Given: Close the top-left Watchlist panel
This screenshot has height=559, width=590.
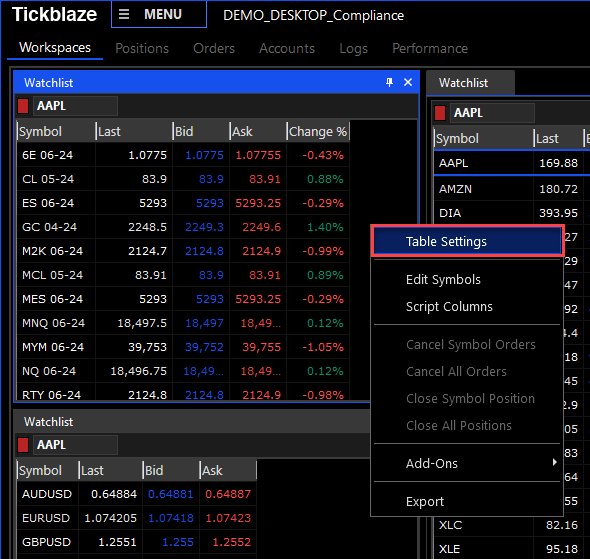Looking at the screenshot, I should (x=408, y=82).
